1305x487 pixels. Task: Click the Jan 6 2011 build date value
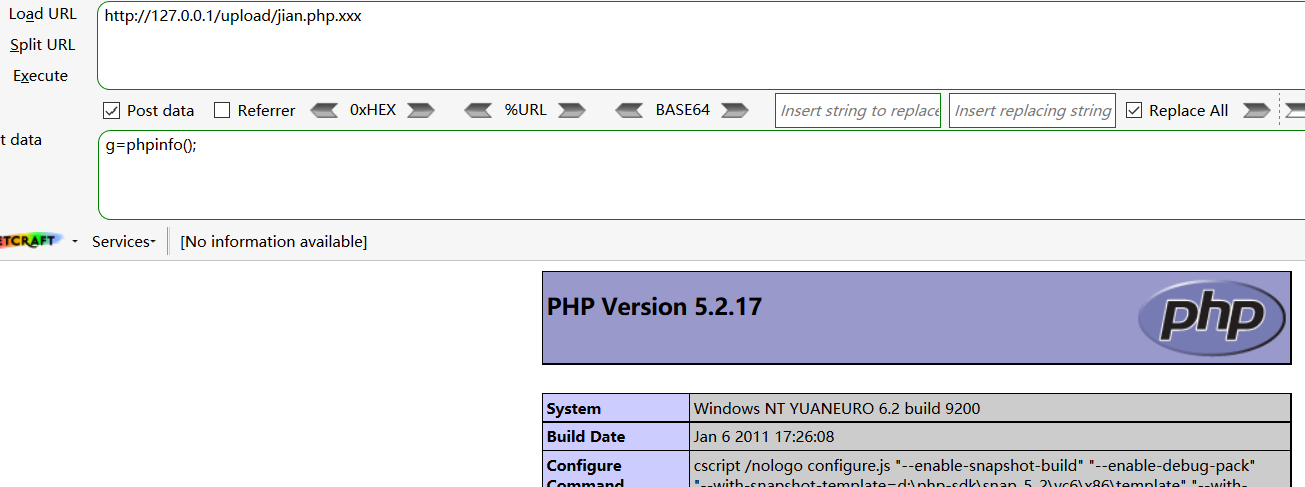click(764, 437)
